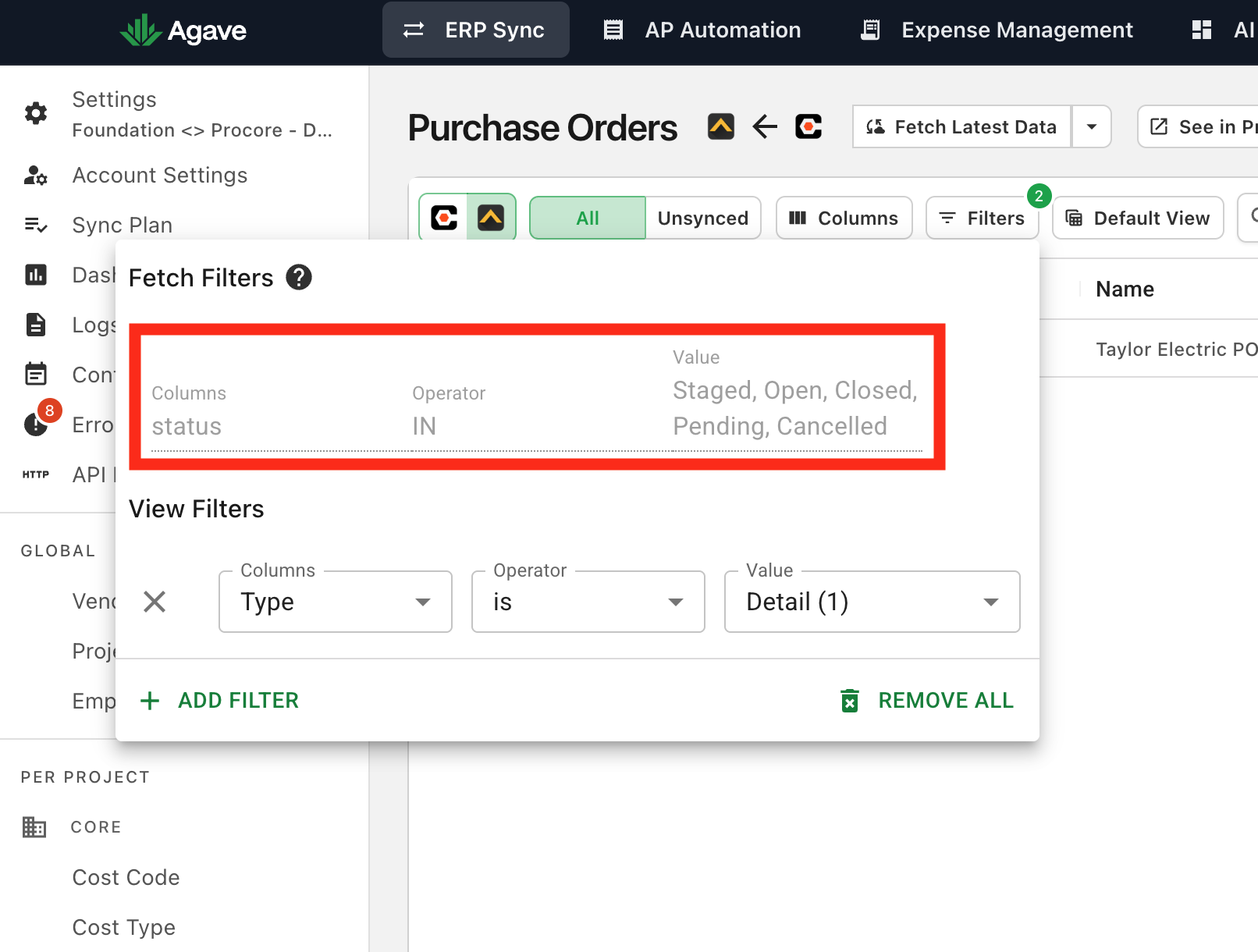Open the Operator dropdown showing is

(588, 602)
